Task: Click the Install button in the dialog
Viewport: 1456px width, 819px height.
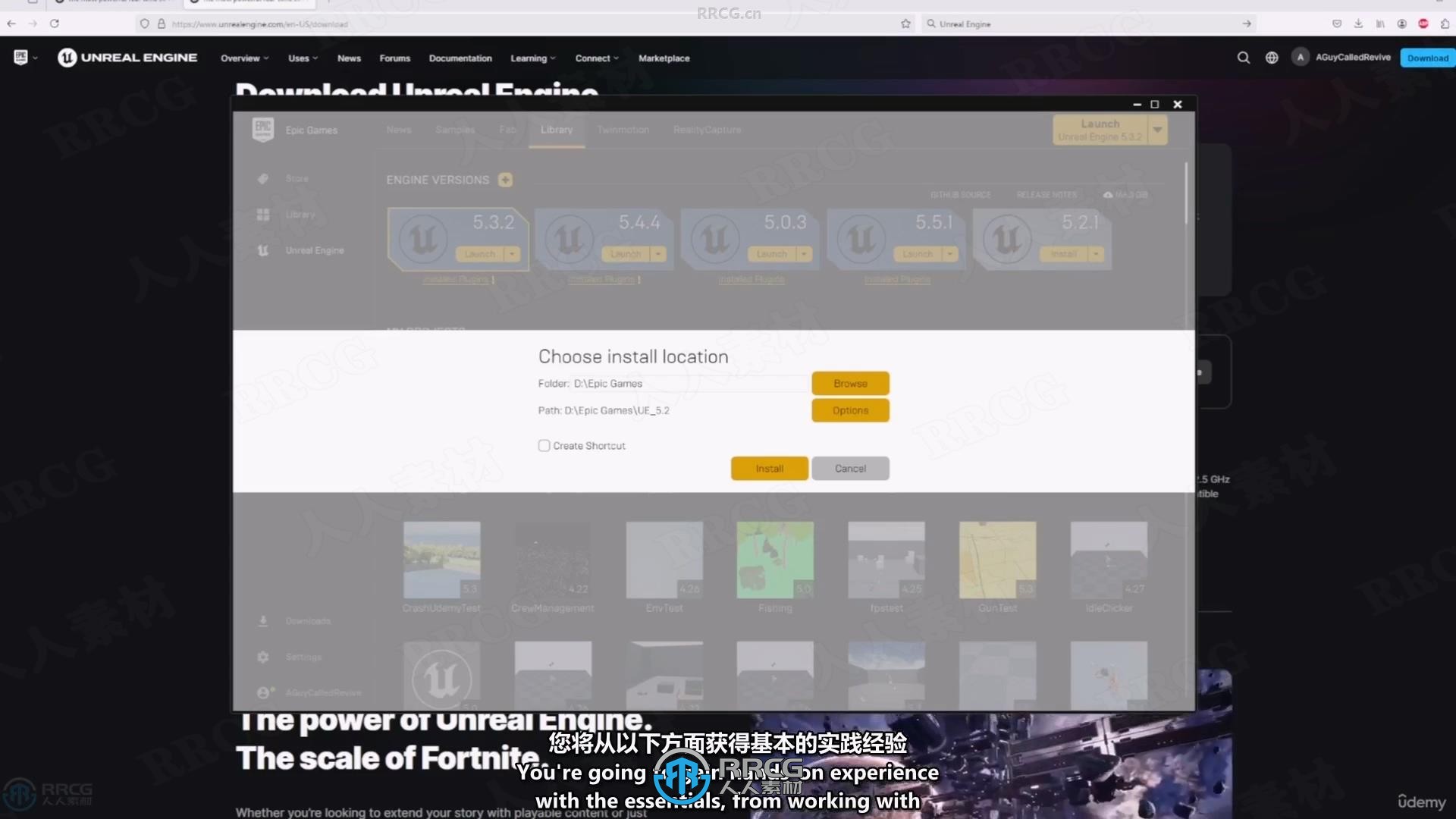Action: coord(769,469)
